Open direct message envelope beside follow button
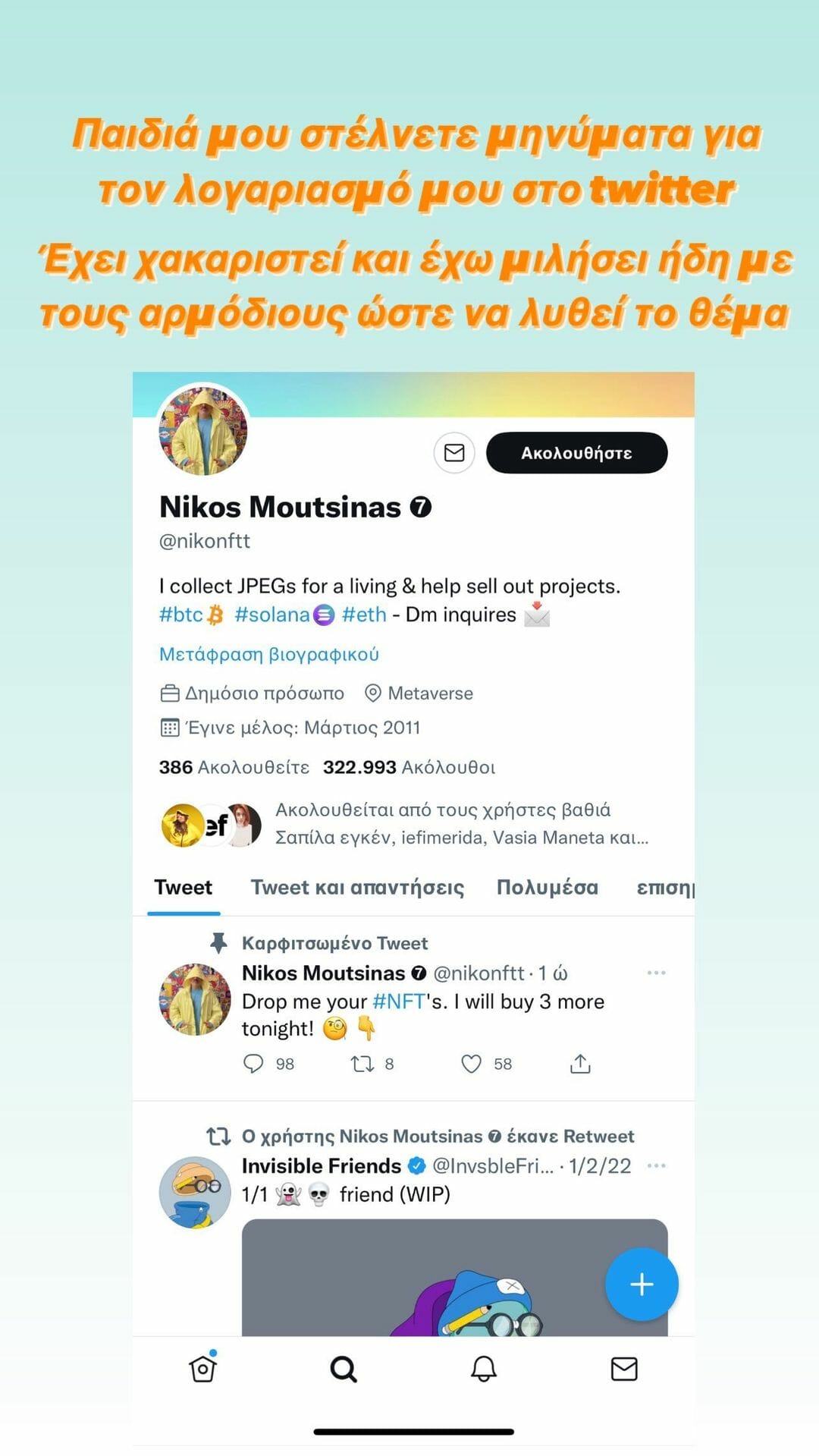Viewport: 819px width, 1456px height. click(454, 453)
